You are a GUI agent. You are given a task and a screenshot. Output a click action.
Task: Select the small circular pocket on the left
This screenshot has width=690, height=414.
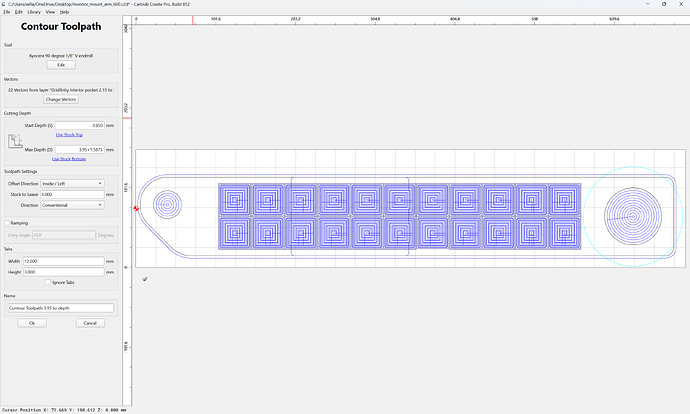click(x=167, y=205)
